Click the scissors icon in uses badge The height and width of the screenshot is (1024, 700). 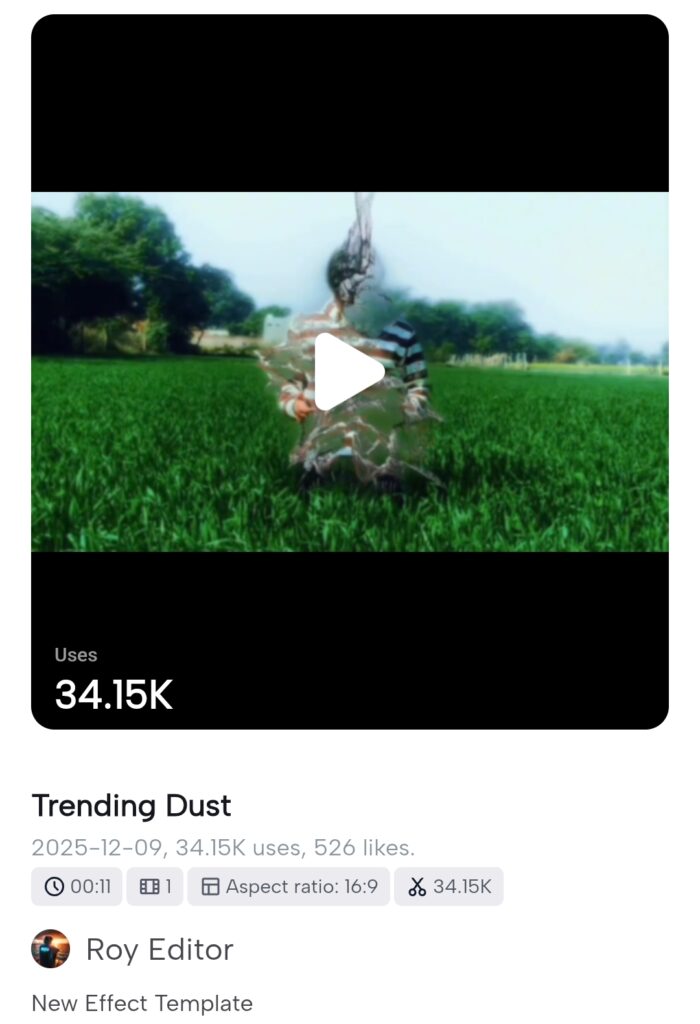417,887
